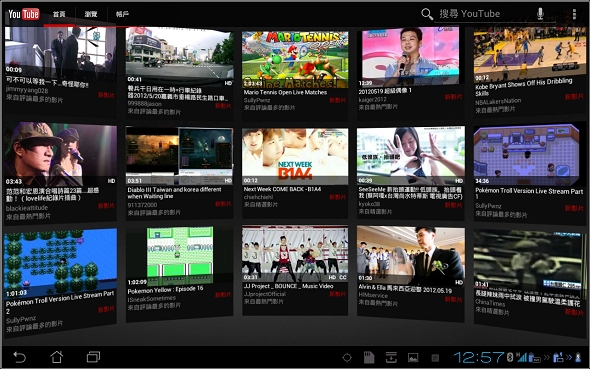Switch to the 瀏覽 tab
The image size is (590, 369).
91,14
